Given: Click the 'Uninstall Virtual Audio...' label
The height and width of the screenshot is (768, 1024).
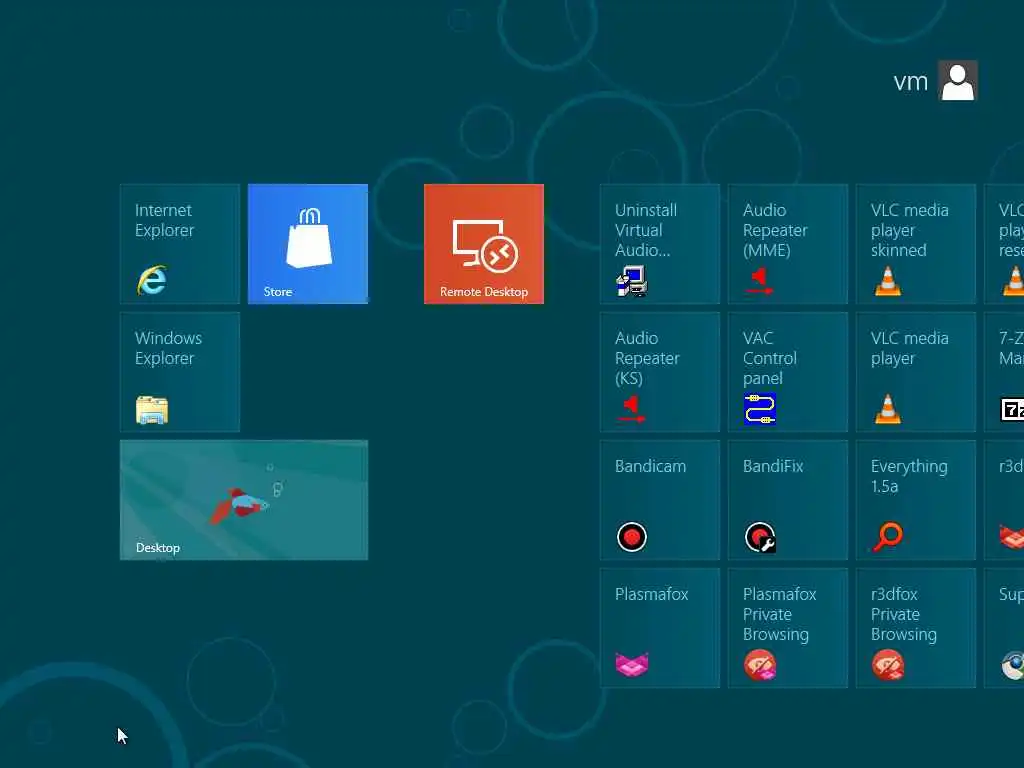Looking at the screenshot, I should [646, 230].
